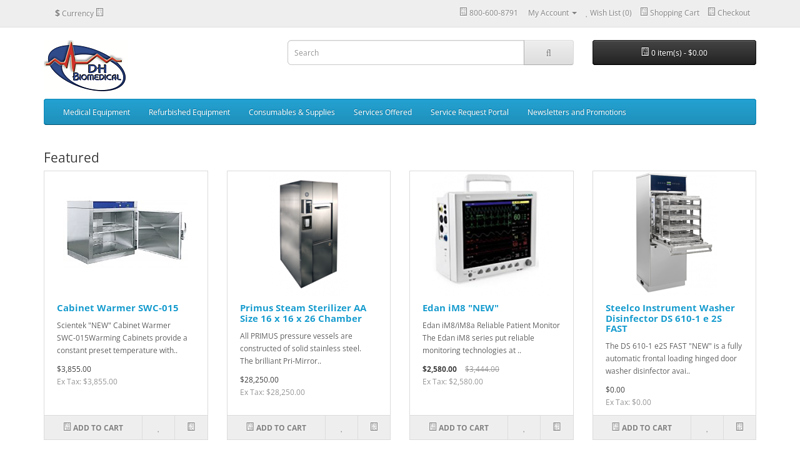Add Primus Sterilizer to wish list icon
Viewport: 800px width, 450px height.
click(x=341, y=428)
